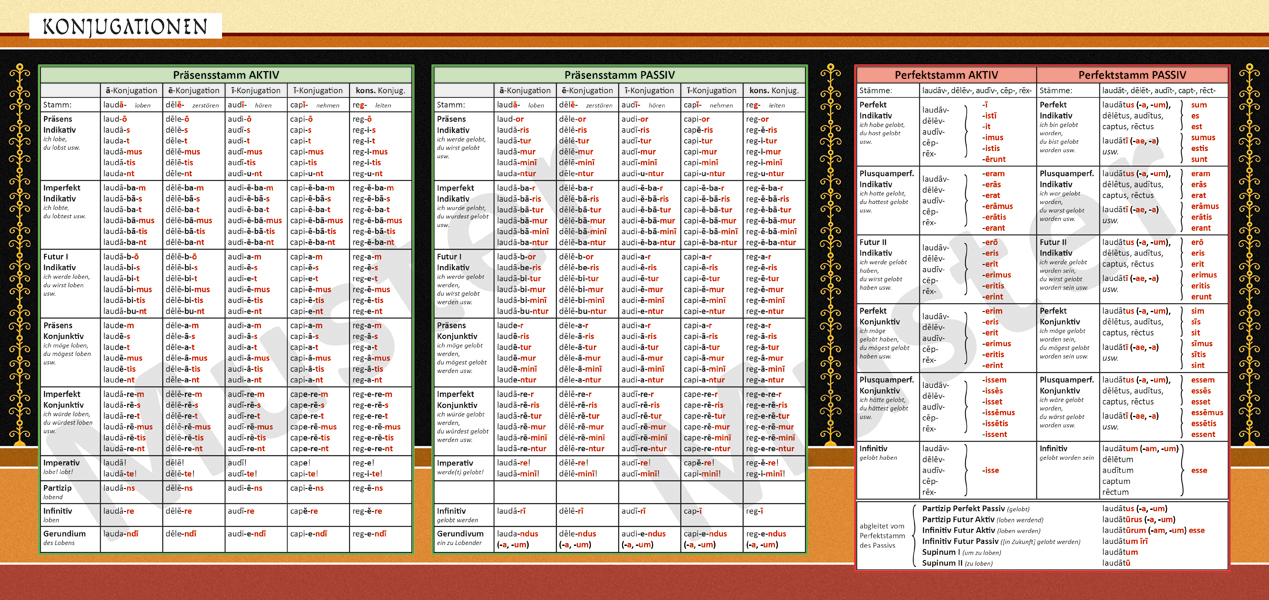
Task: Click the form dēle-ō
Action: (178, 120)
